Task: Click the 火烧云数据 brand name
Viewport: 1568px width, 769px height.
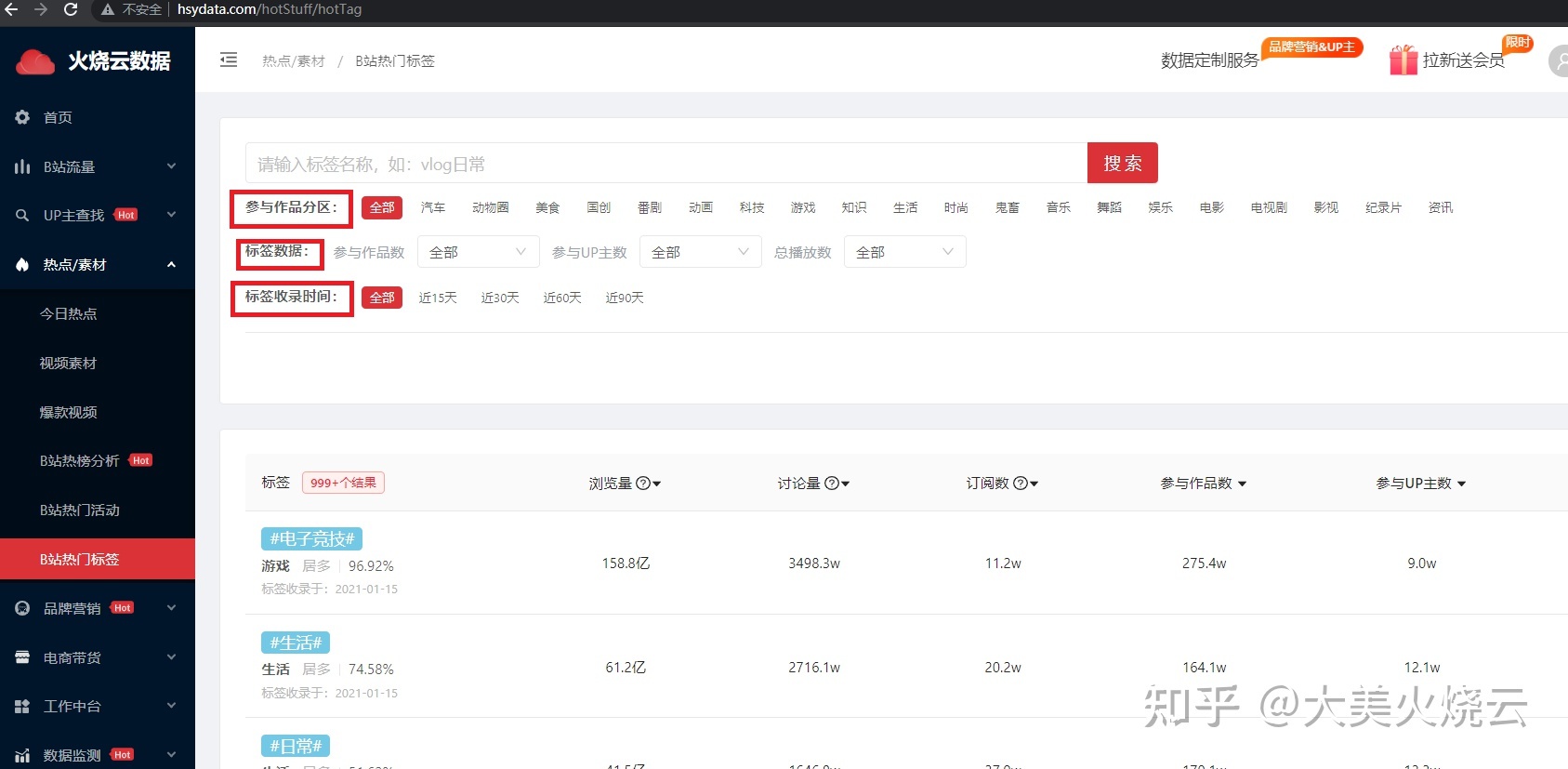Action: (x=119, y=61)
